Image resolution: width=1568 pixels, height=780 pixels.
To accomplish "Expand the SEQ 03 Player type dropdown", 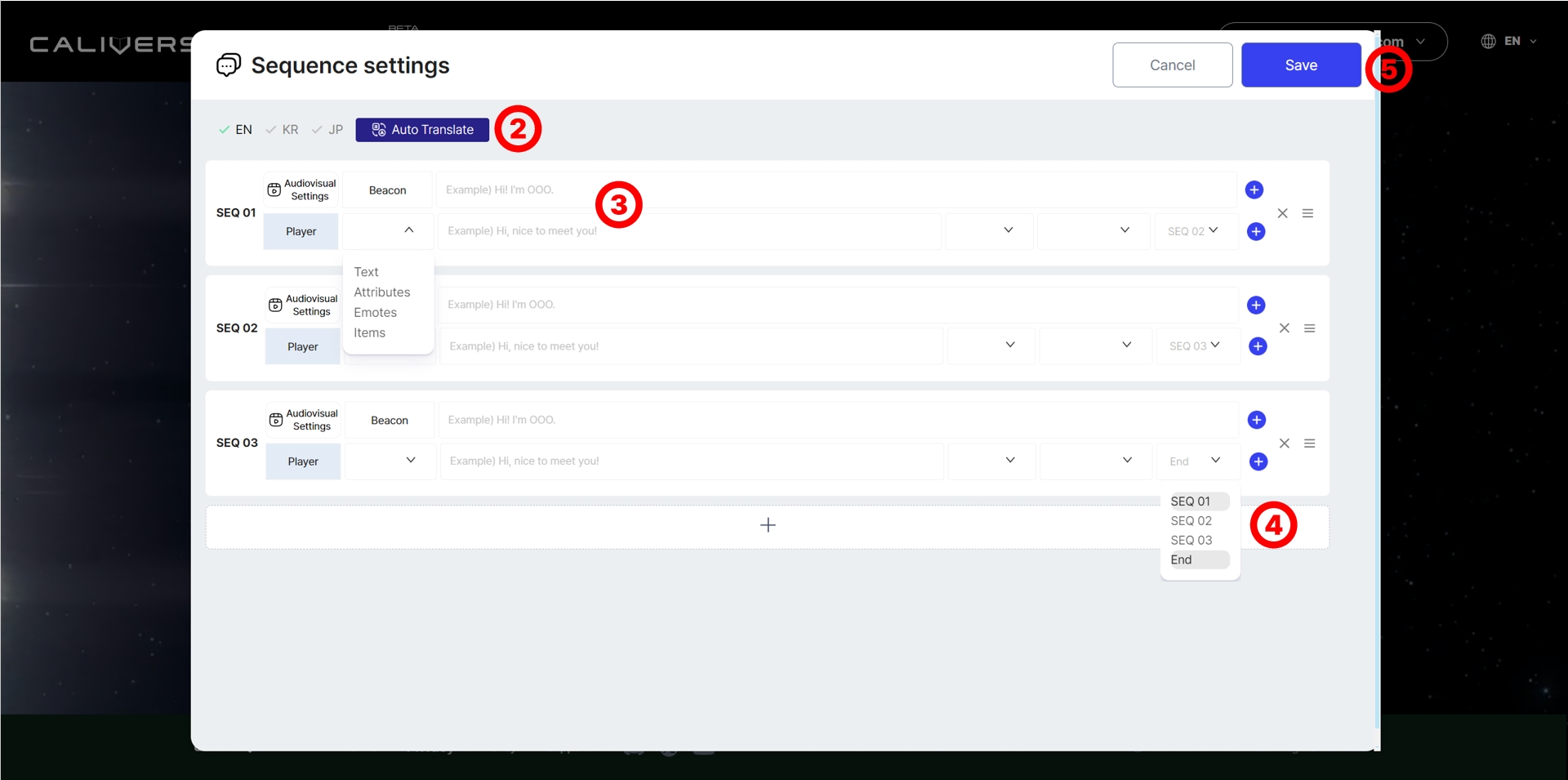I will point(410,461).
